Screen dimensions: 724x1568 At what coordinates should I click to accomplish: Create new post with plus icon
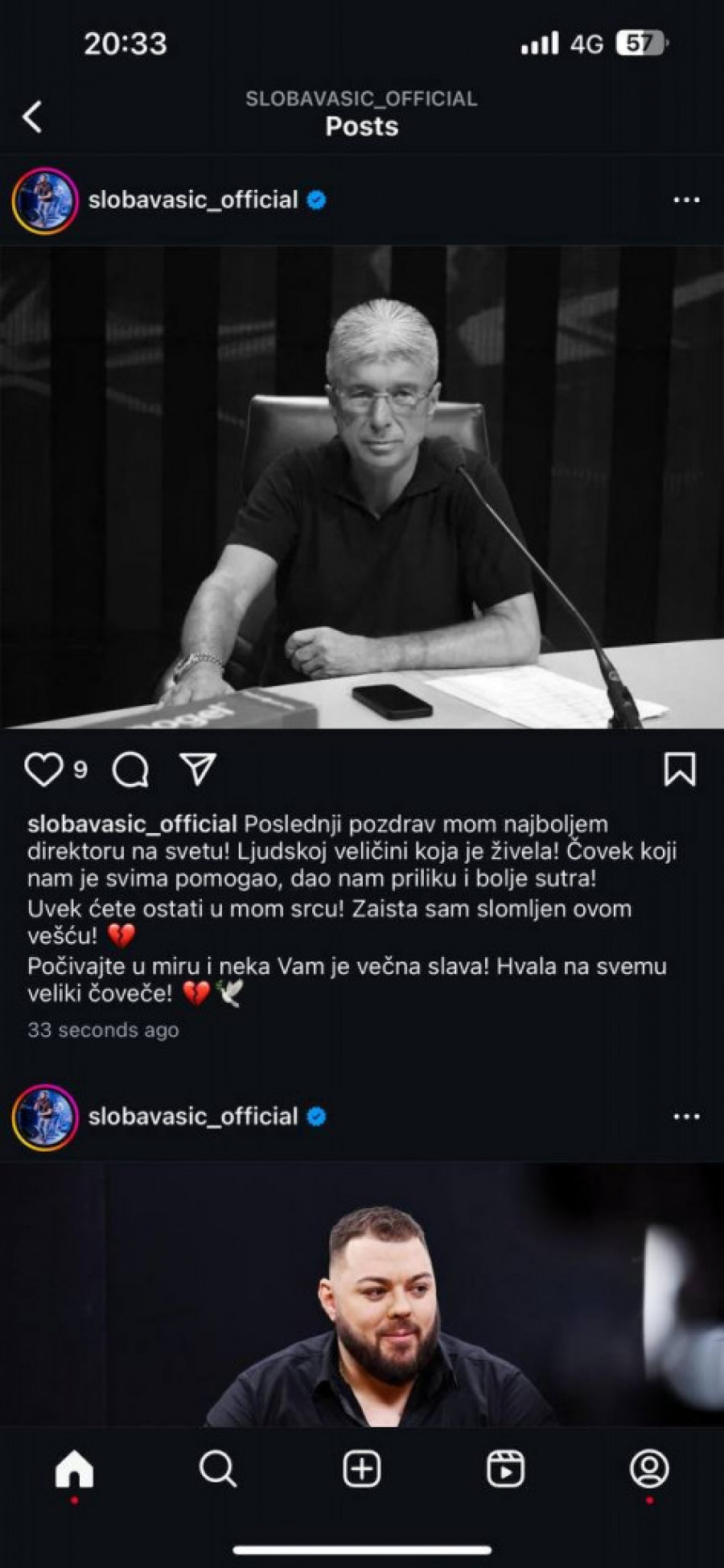pos(362,1470)
